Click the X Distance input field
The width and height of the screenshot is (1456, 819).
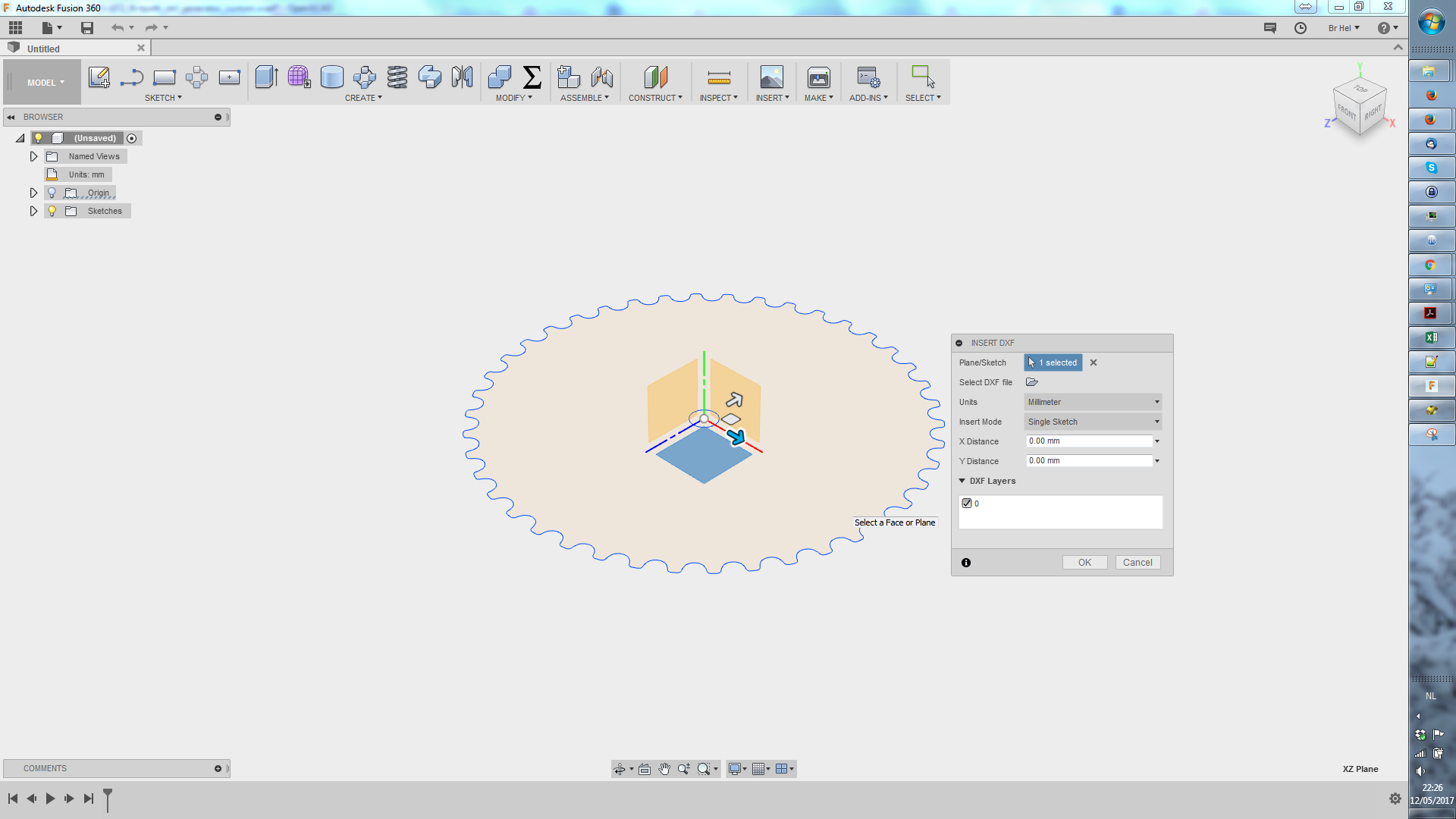tap(1088, 441)
